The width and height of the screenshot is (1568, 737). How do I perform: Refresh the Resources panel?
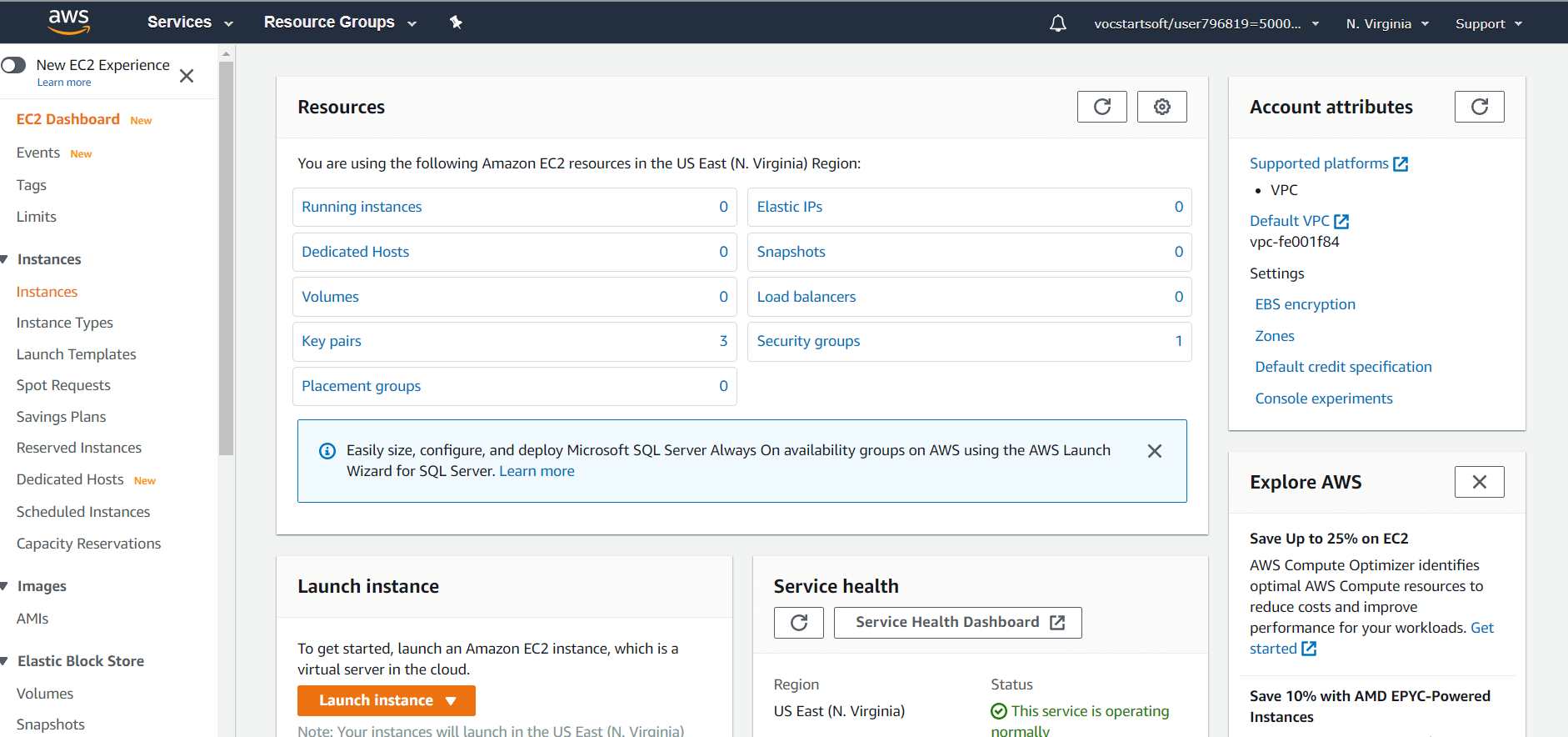[x=1101, y=107]
